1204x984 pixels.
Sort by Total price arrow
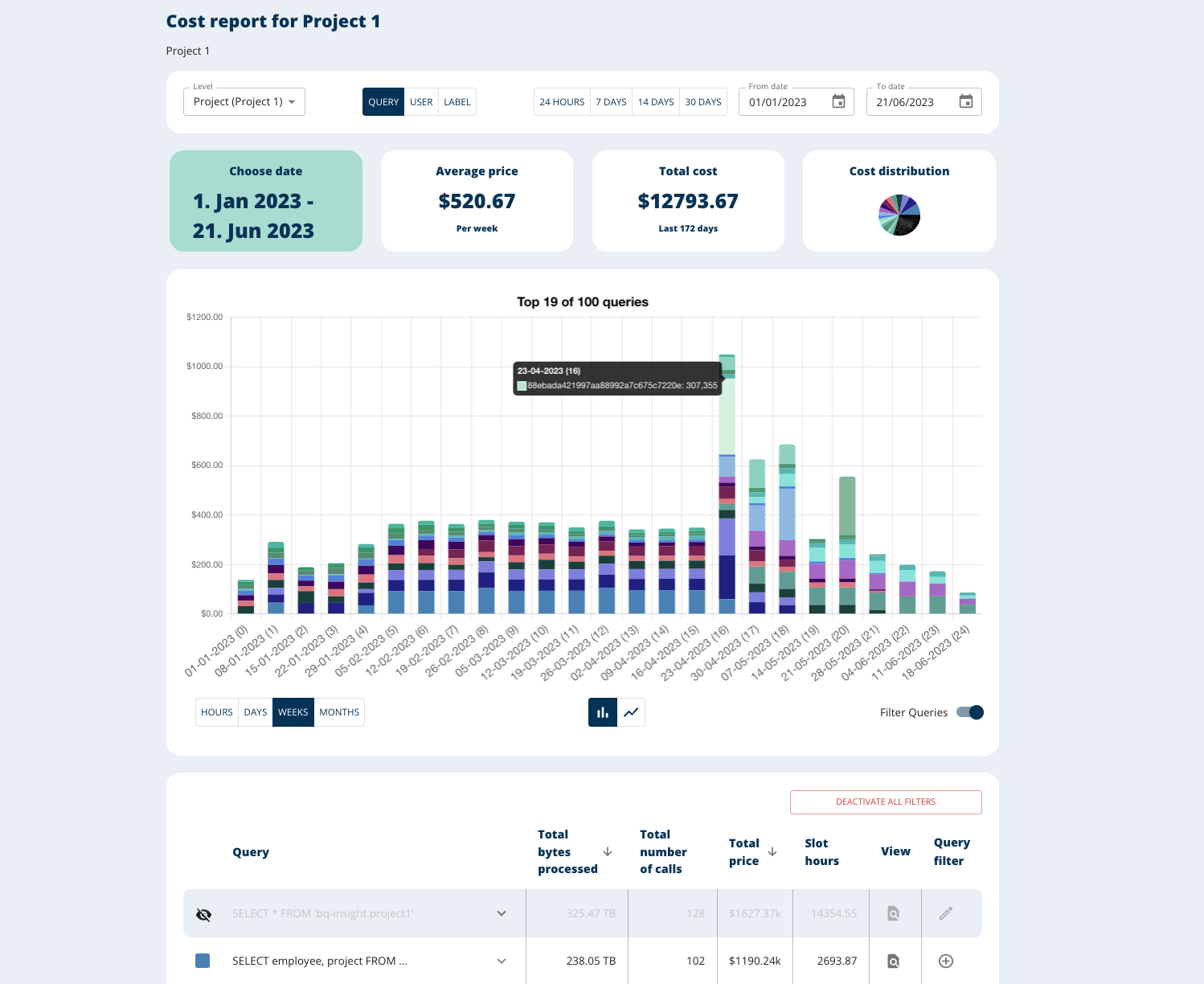pyautogui.click(x=772, y=851)
